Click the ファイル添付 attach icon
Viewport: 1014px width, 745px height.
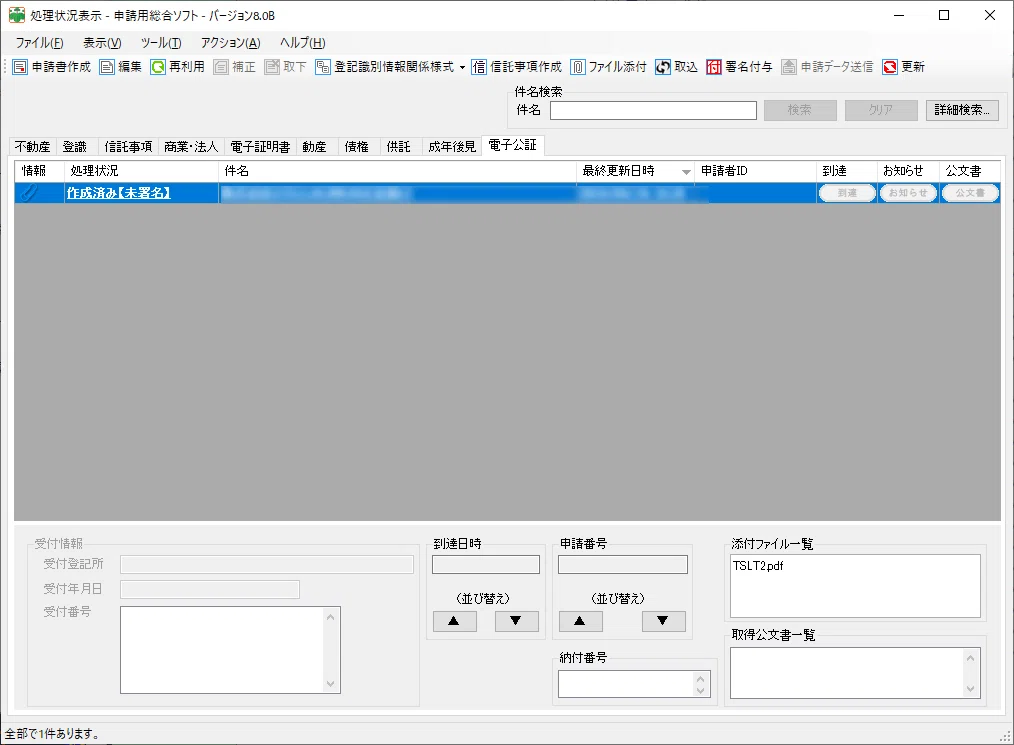coord(577,67)
